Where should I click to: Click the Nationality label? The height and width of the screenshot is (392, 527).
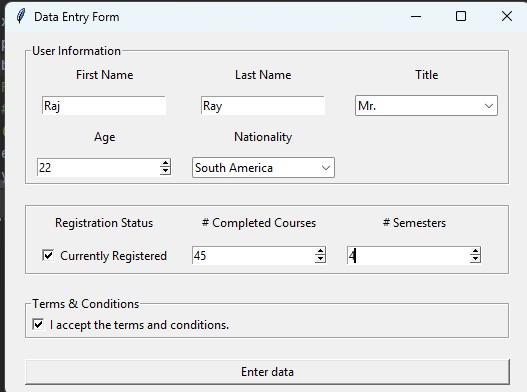click(263, 137)
